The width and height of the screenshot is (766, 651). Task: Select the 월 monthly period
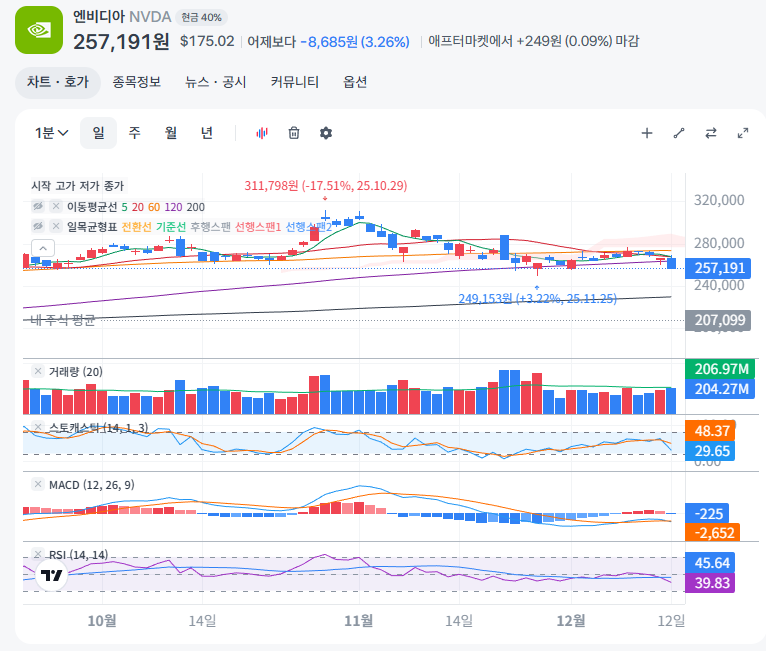170,133
